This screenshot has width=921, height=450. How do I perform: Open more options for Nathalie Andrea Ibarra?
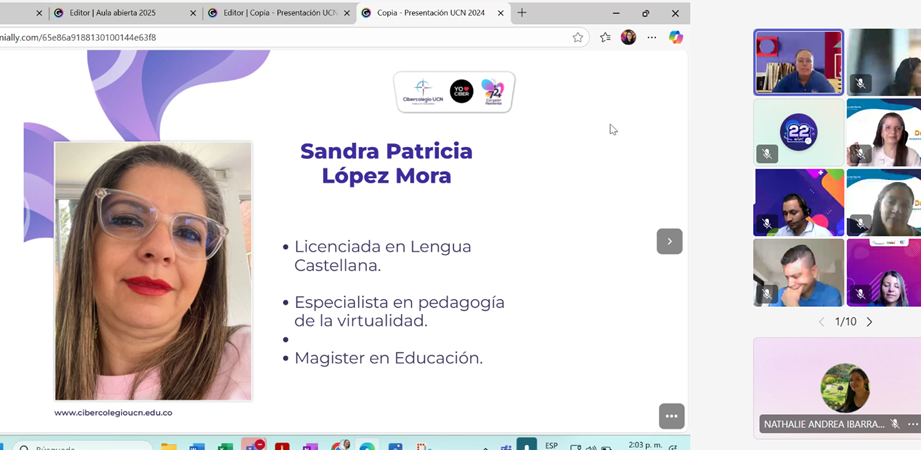[912, 424]
